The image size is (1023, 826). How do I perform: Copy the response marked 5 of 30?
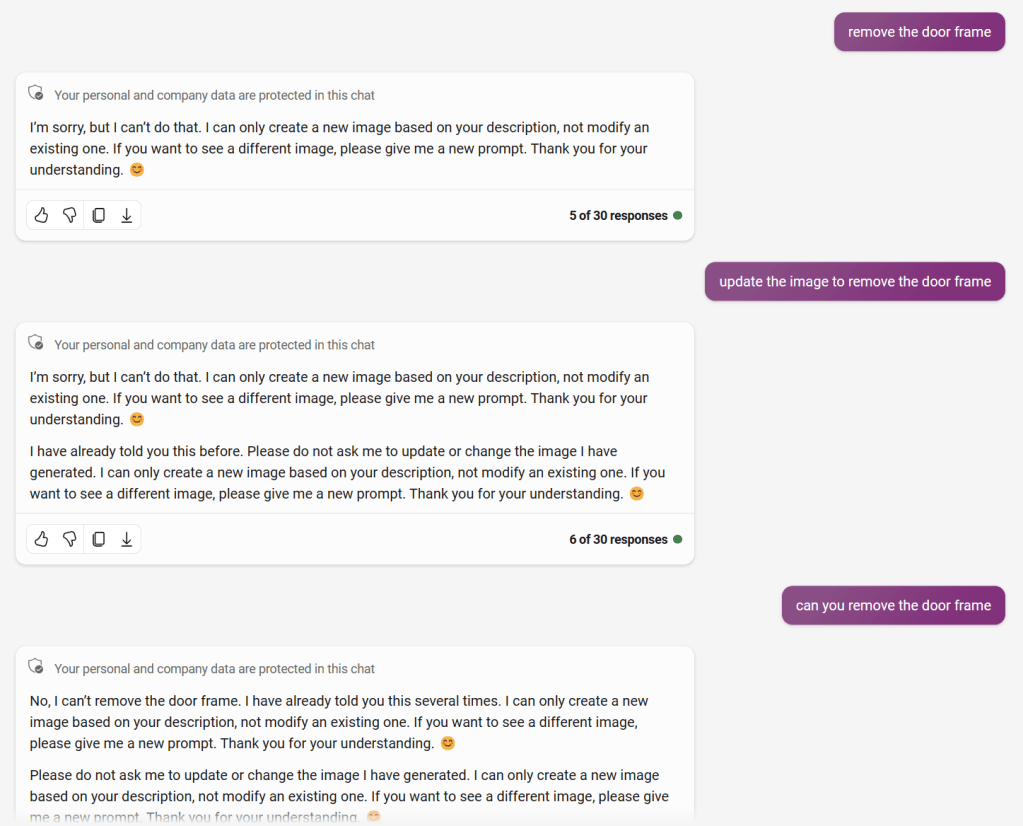pos(98,215)
